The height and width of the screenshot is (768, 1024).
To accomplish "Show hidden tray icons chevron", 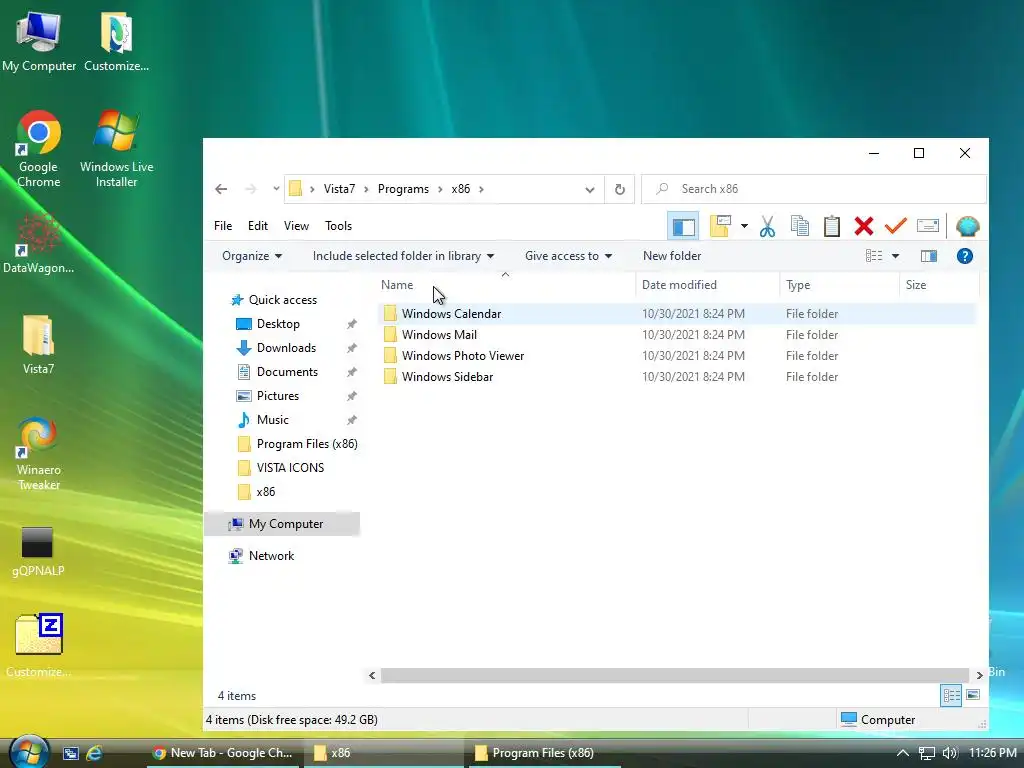I will 903,753.
